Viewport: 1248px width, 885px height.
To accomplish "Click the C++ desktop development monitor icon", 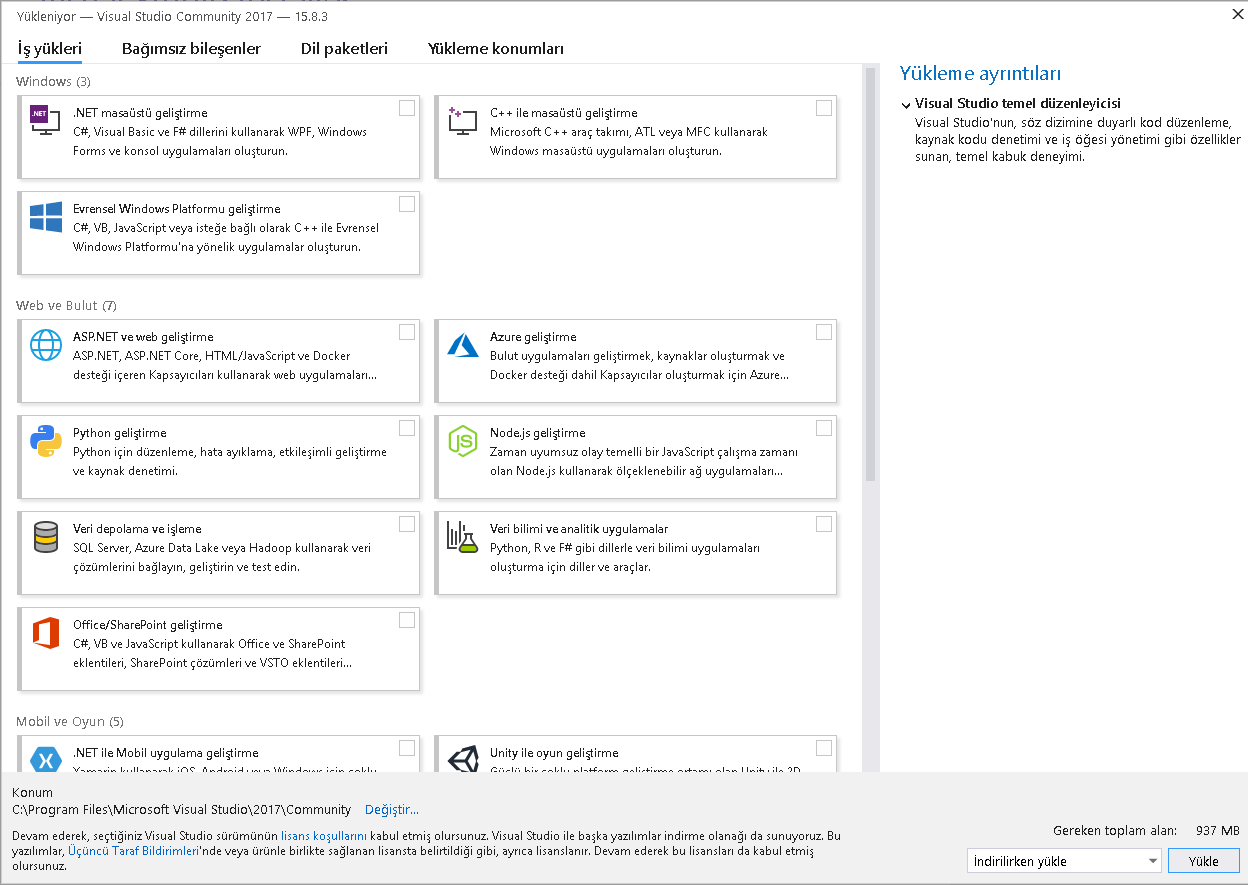I will (x=462, y=121).
